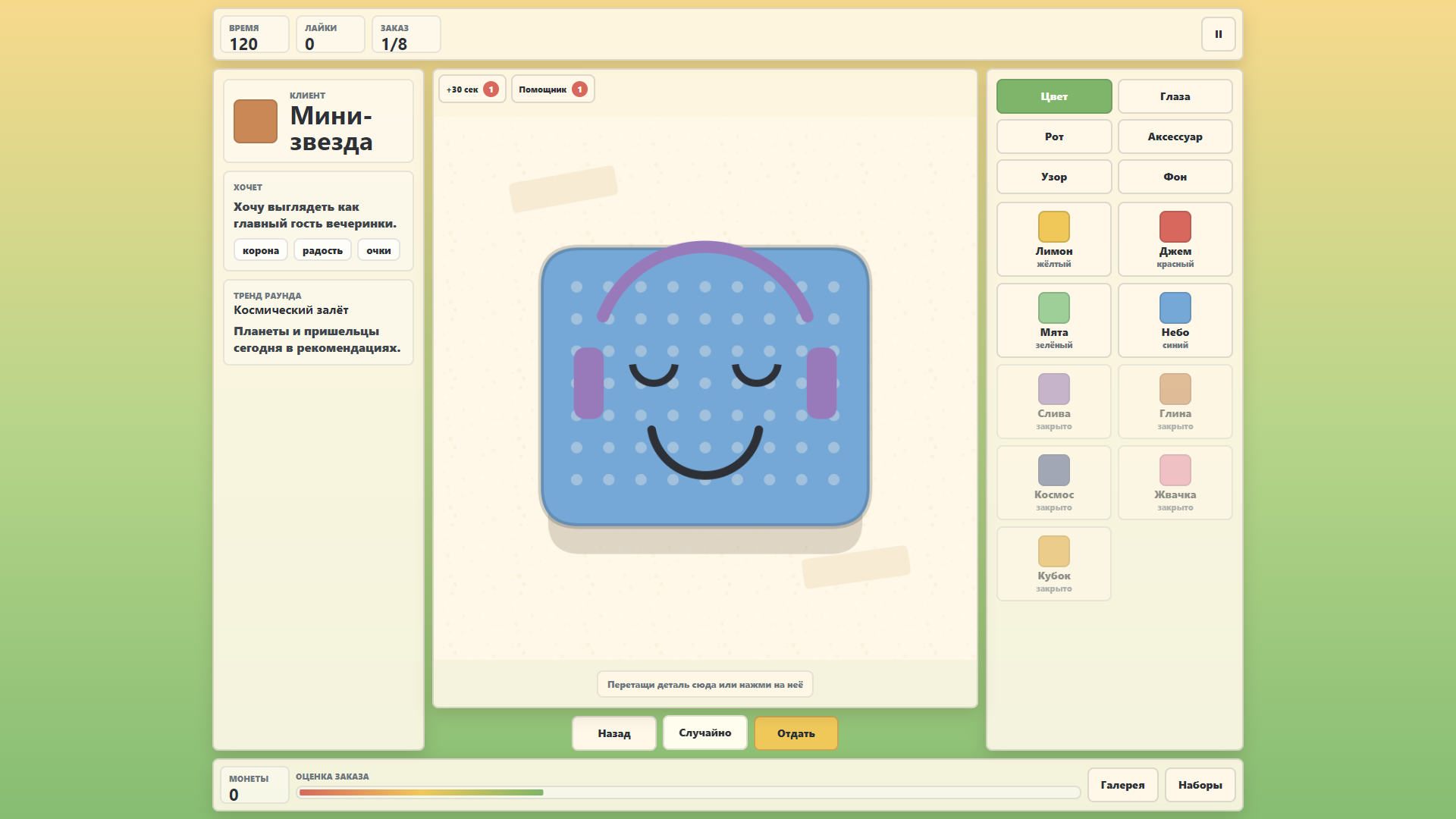Open the Наборы sets
The height and width of the screenshot is (819, 1456).
pos(1200,785)
